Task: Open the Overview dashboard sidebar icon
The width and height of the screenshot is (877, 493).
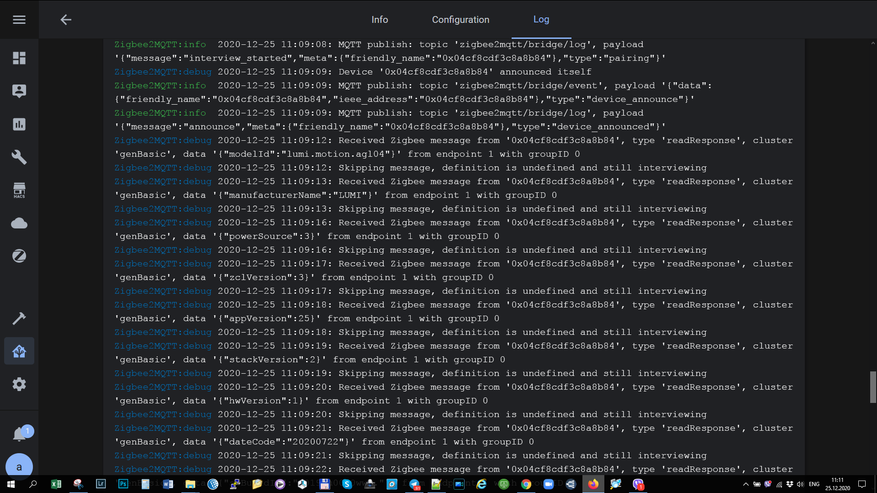Action: (19, 58)
